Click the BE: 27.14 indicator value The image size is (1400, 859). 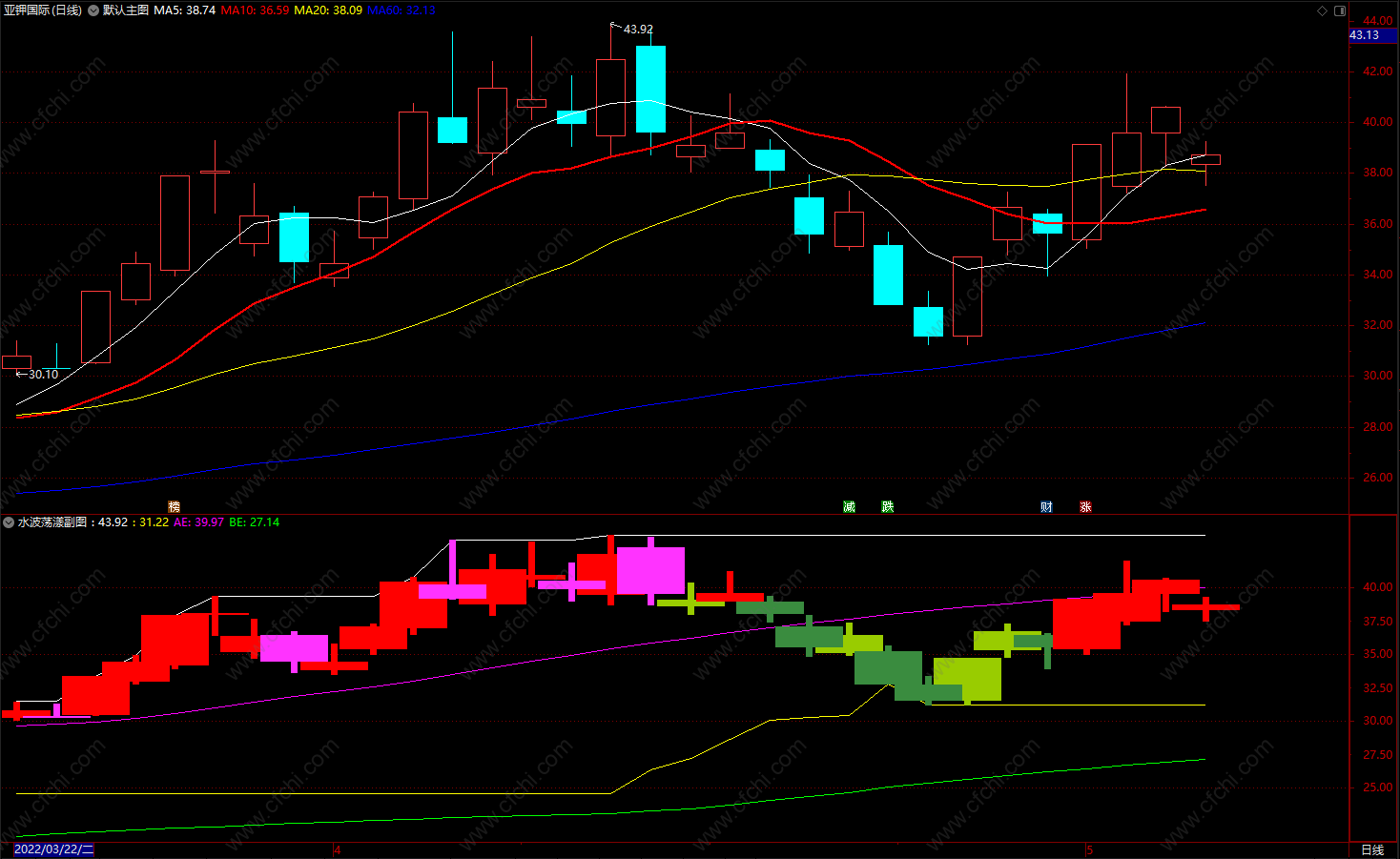click(255, 522)
